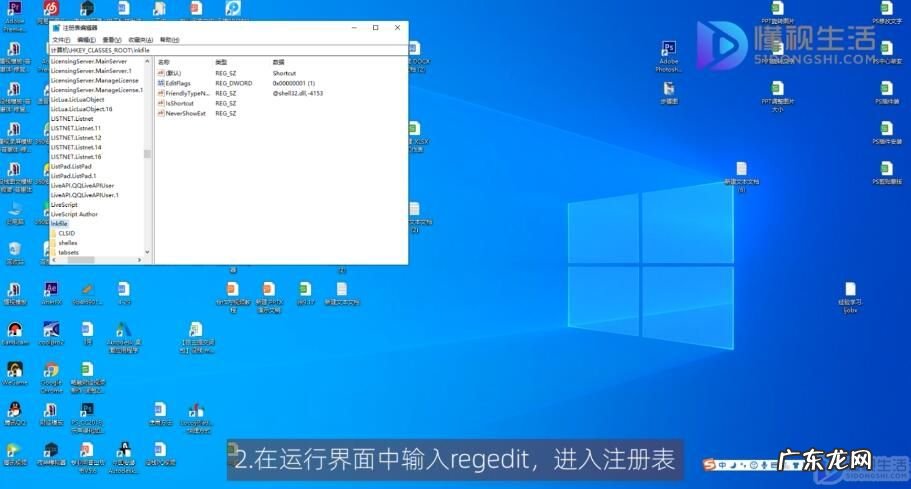Viewport: 911px width, 489px height.
Task: Open the PS_CC2018 Photoshop shortcut icon
Action: coord(87,418)
